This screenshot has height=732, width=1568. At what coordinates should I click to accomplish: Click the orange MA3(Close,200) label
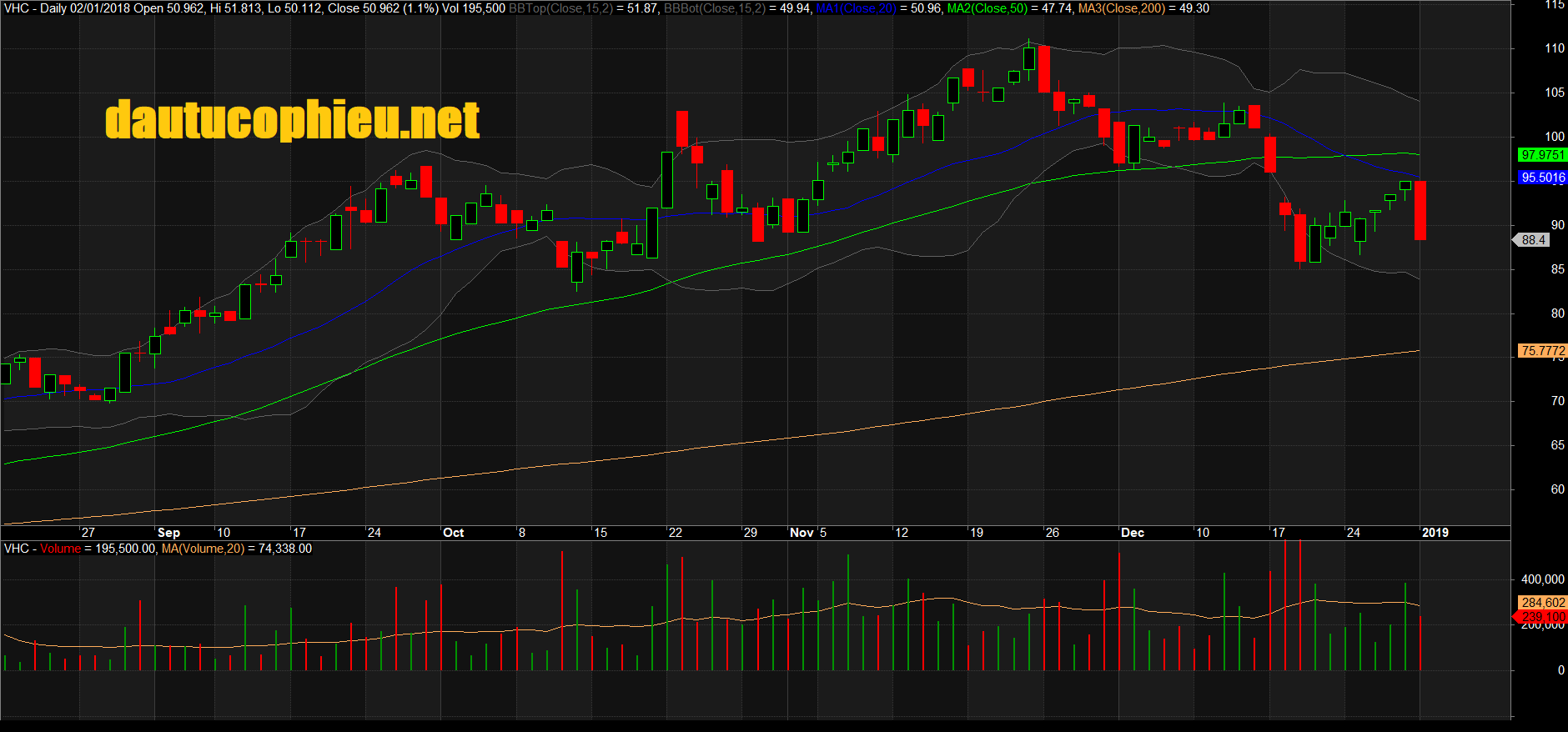coord(1122,8)
